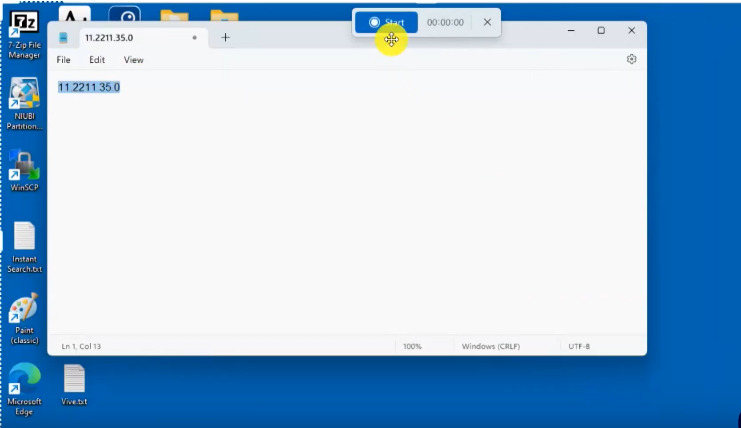This screenshot has height=428, width=741.
Task: Open the 7-Zip File Manager desktop icon
Action: coord(24,35)
